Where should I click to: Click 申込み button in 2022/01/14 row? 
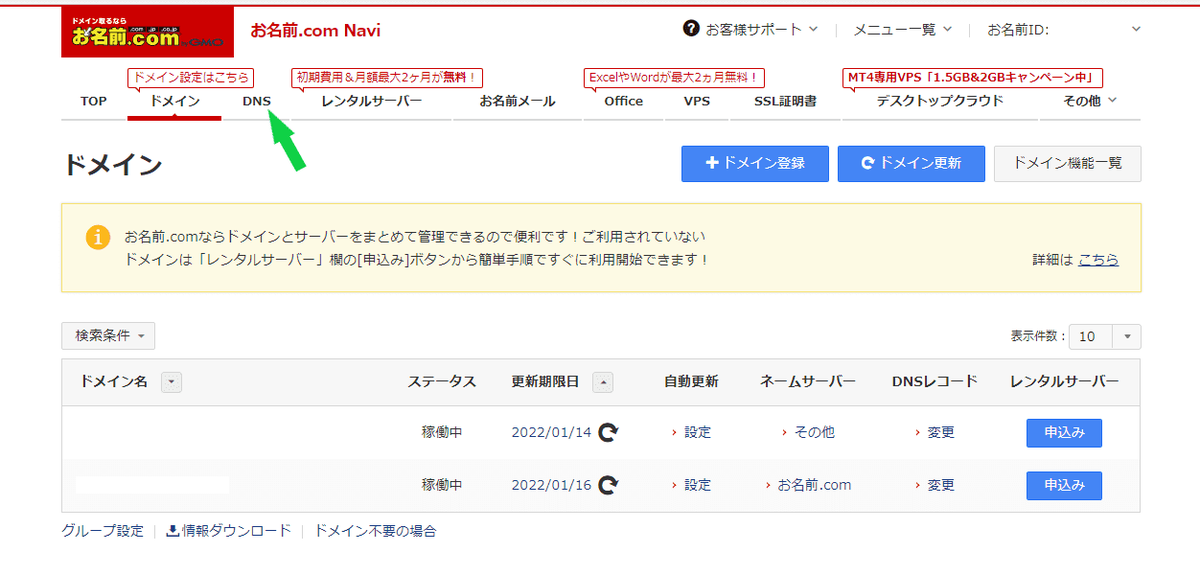click(1064, 433)
